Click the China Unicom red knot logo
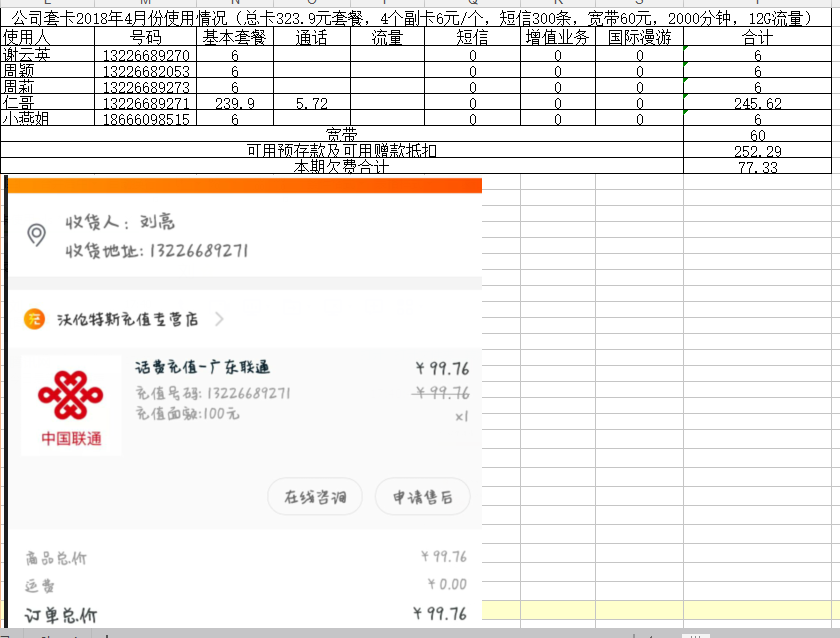 (x=70, y=394)
